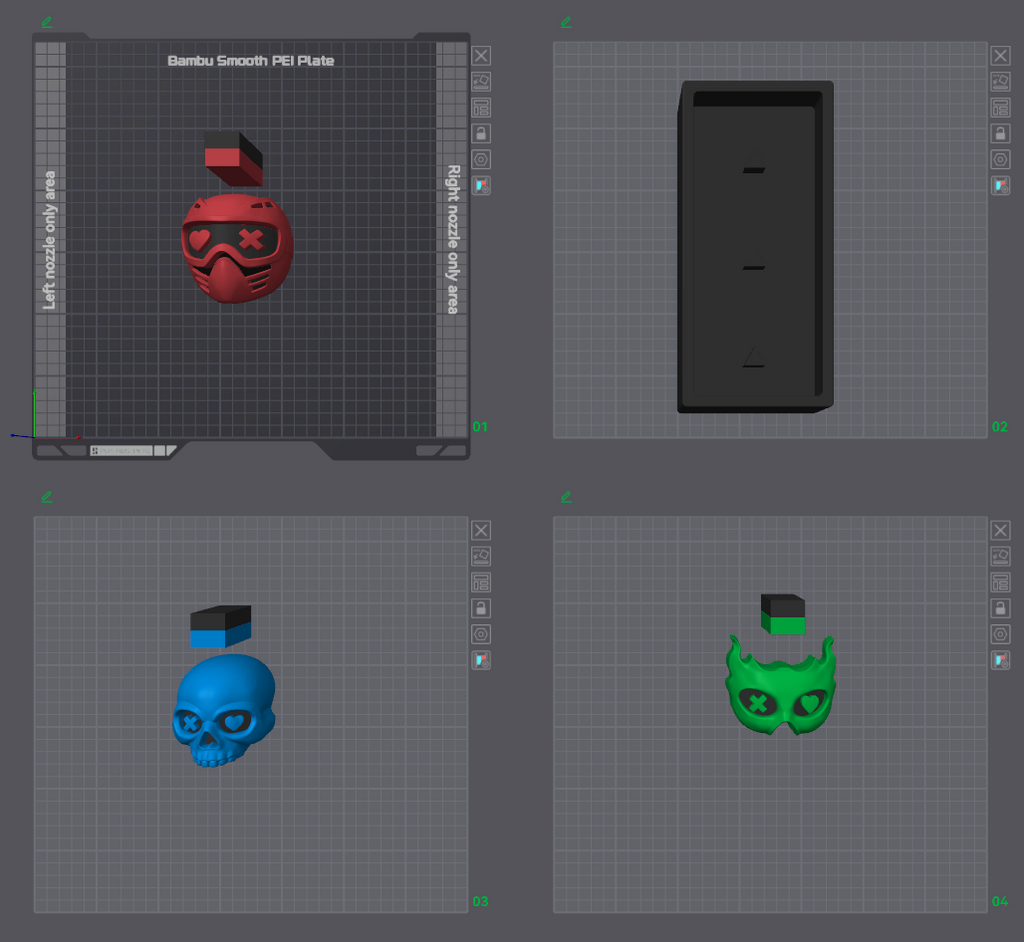Toggle the lock on plate 03
Image resolution: width=1024 pixels, height=942 pixels.
(x=481, y=609)
